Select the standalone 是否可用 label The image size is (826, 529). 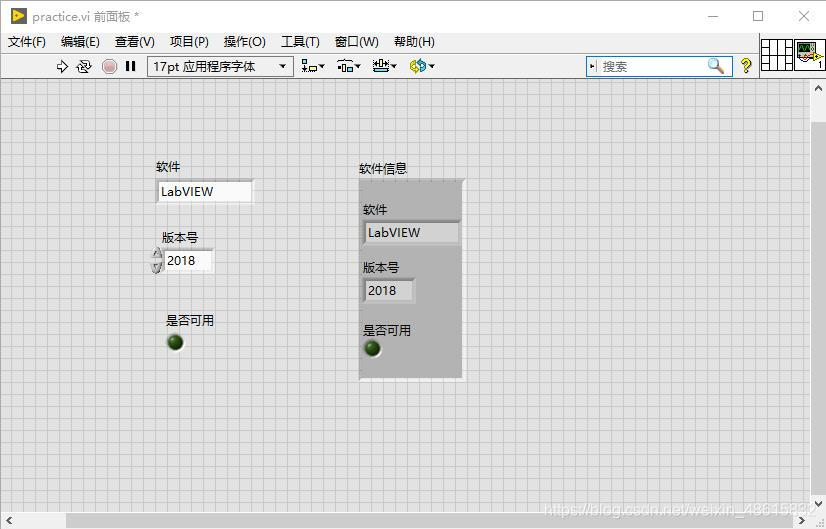point(190,320)
